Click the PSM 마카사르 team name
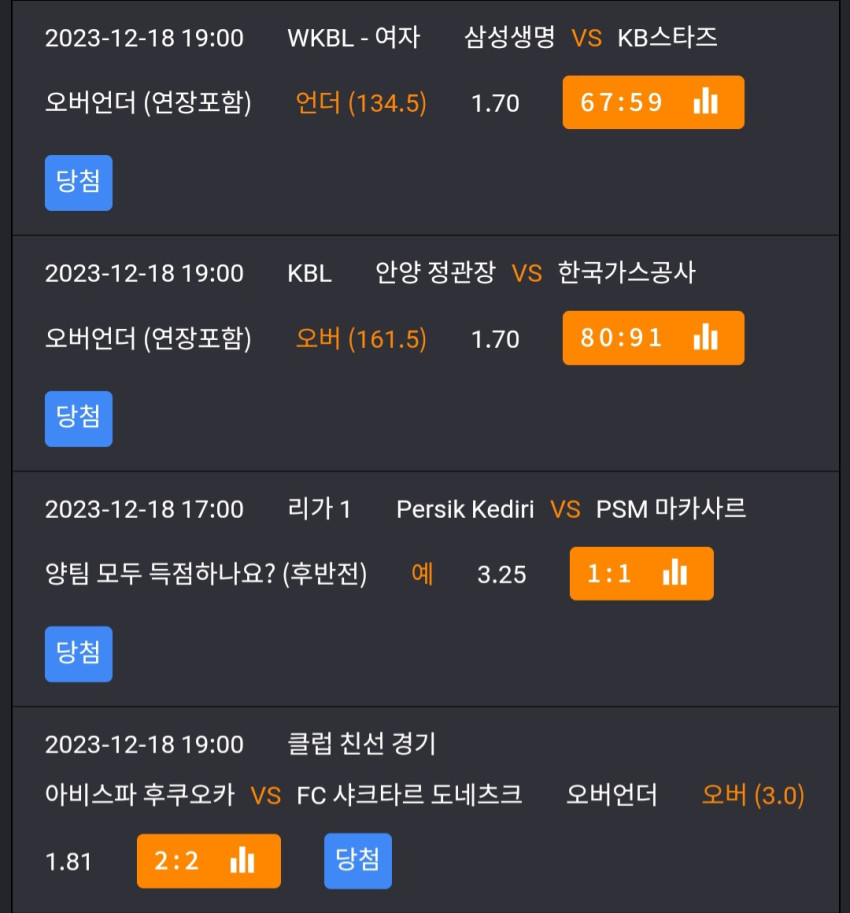850x913 pixels. [671, 509]
